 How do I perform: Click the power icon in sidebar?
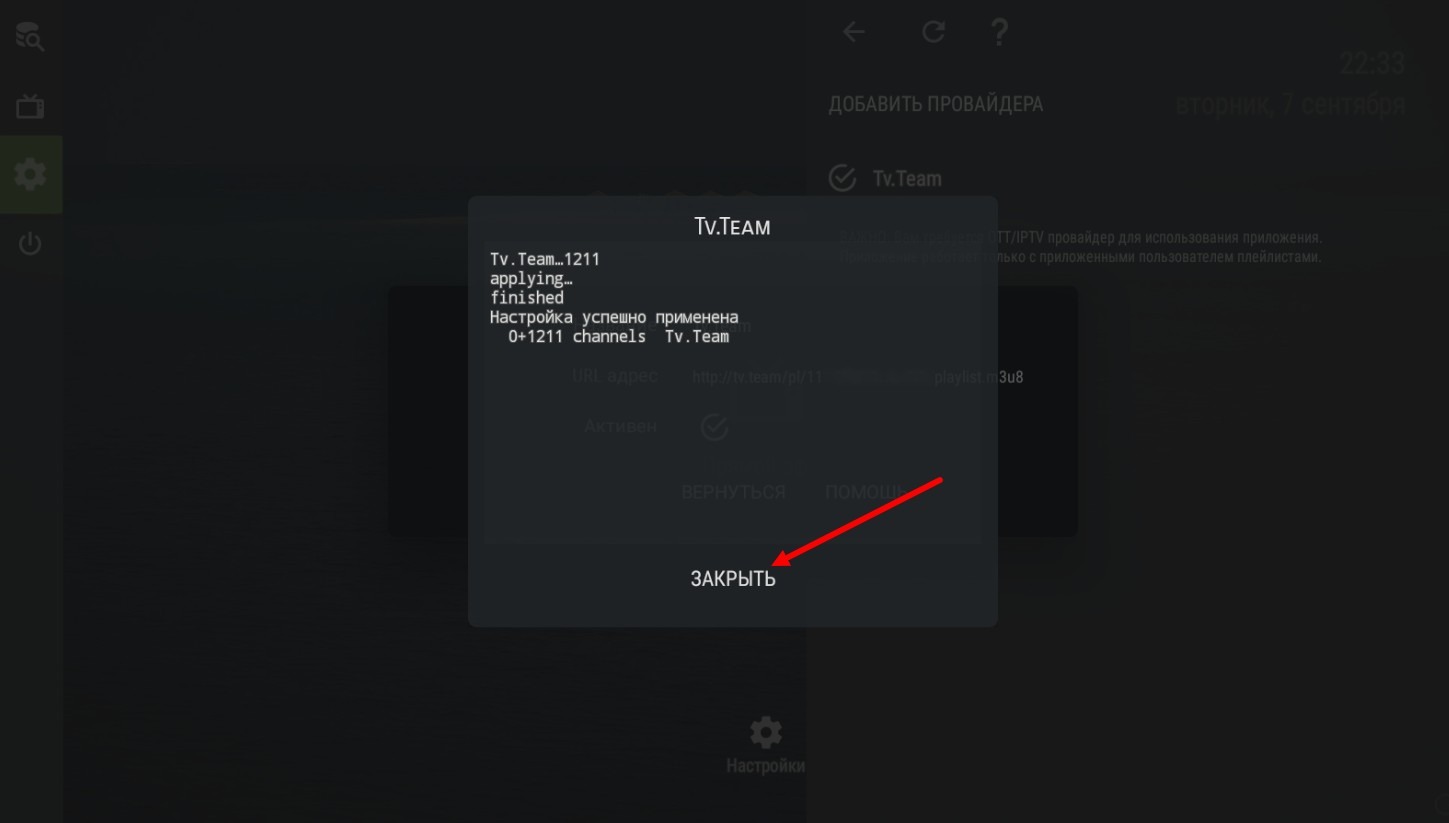(x=30, y=244)
